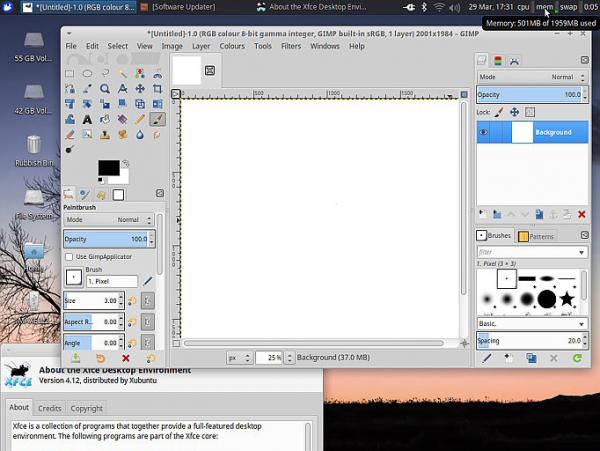This screenshot has width=600, height=451.
Task: Expand the Basic brush tag dropdown
Action: pos(531,324)
